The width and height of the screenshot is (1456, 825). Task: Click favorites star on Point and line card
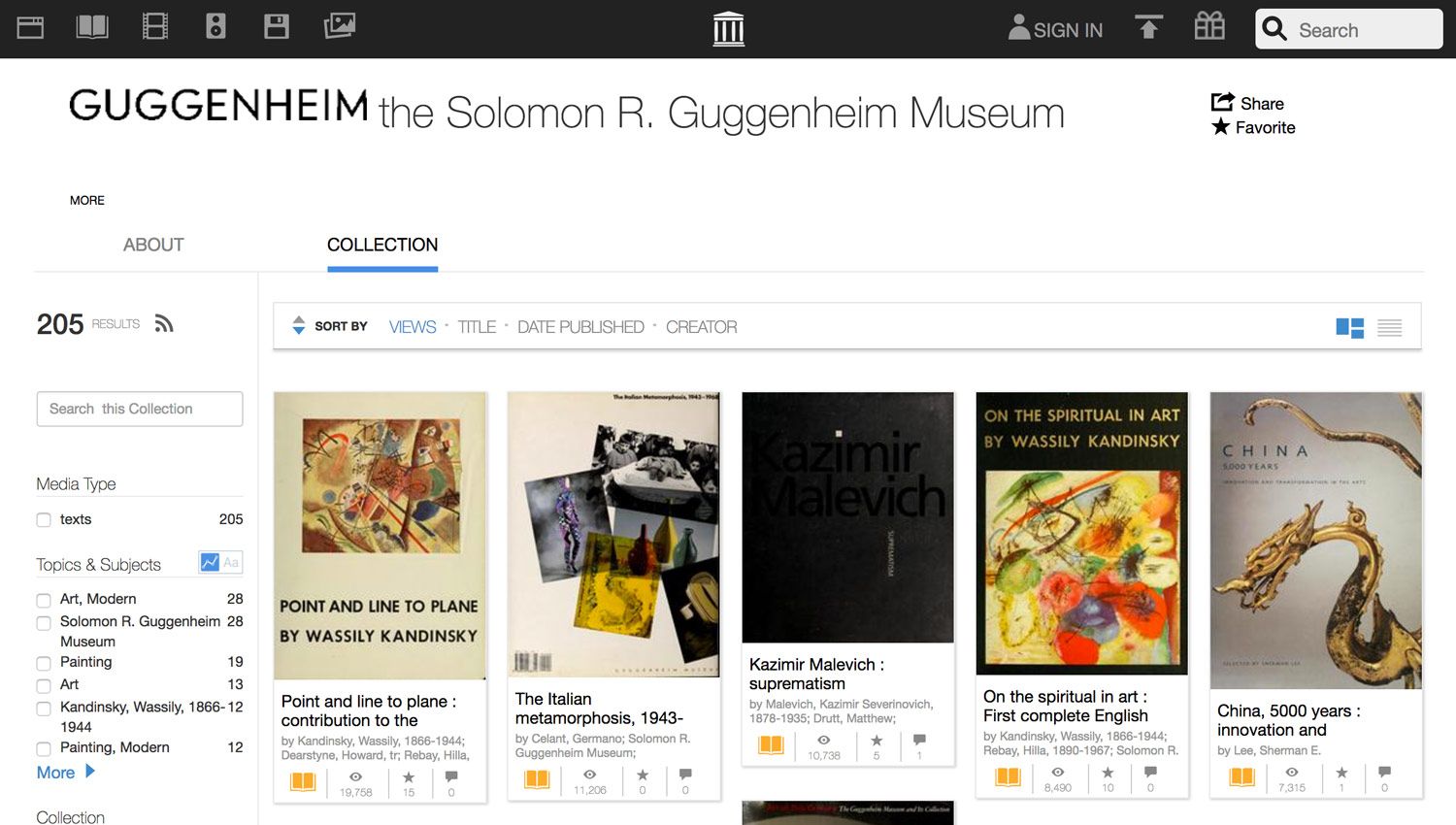(409, 777)
